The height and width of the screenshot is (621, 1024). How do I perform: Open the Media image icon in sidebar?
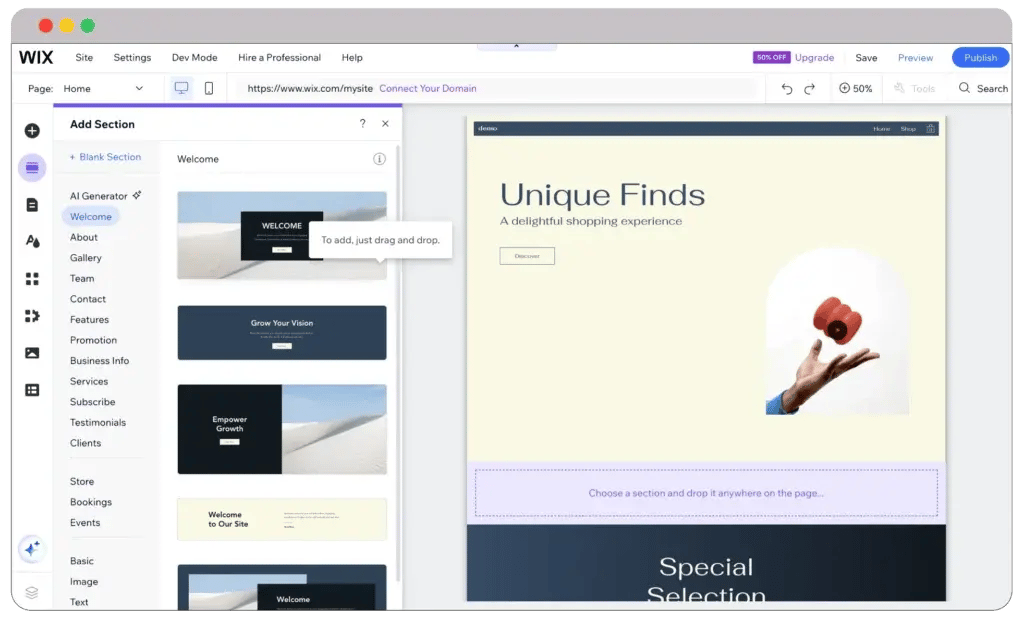[x=32, y=353]
